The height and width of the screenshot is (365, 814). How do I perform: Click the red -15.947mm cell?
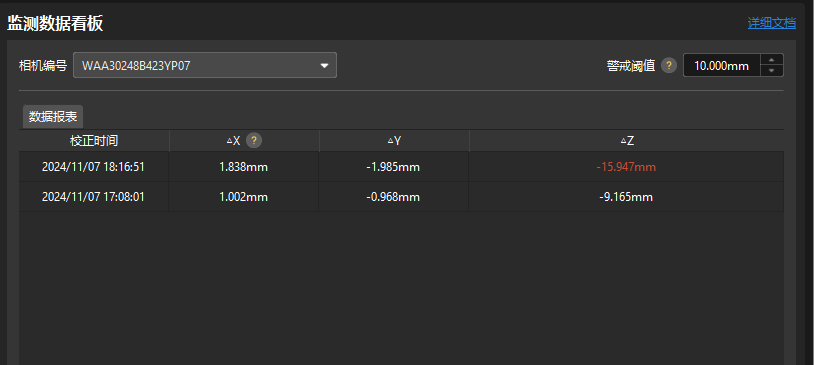point(626,167)
